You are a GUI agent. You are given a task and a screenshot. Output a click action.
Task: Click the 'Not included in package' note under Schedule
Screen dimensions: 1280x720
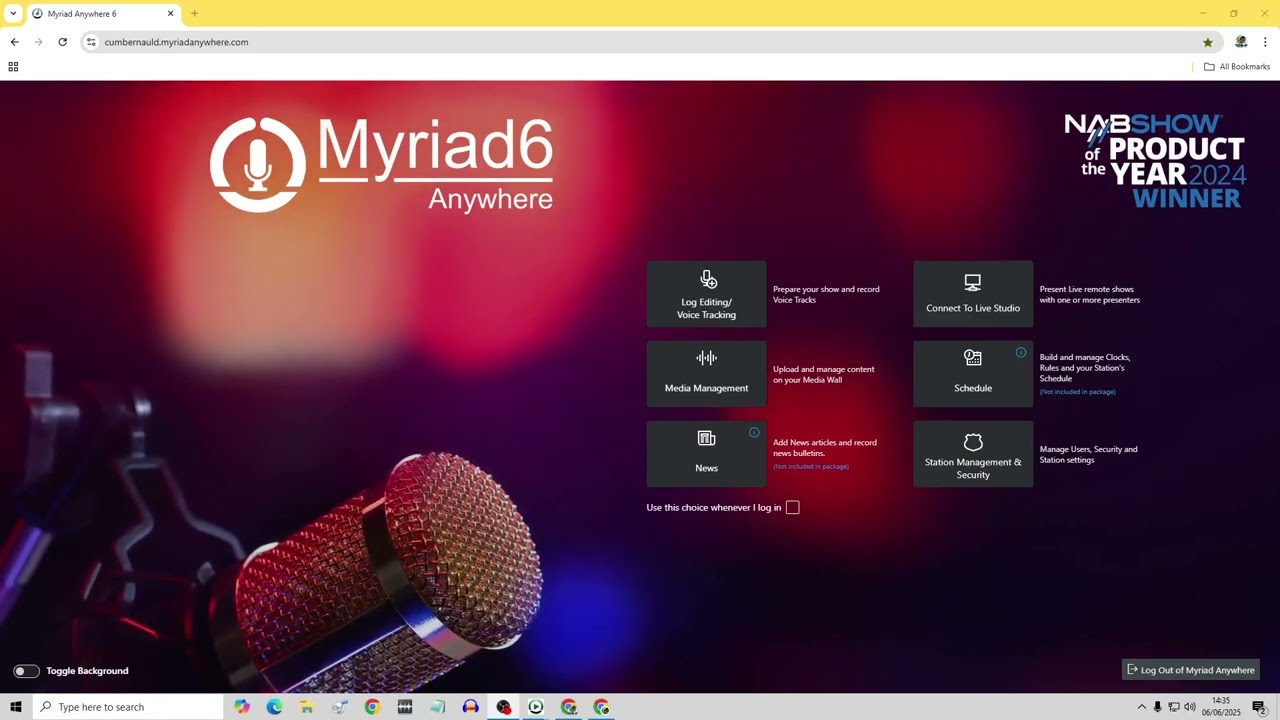(x=1077, y=392)
